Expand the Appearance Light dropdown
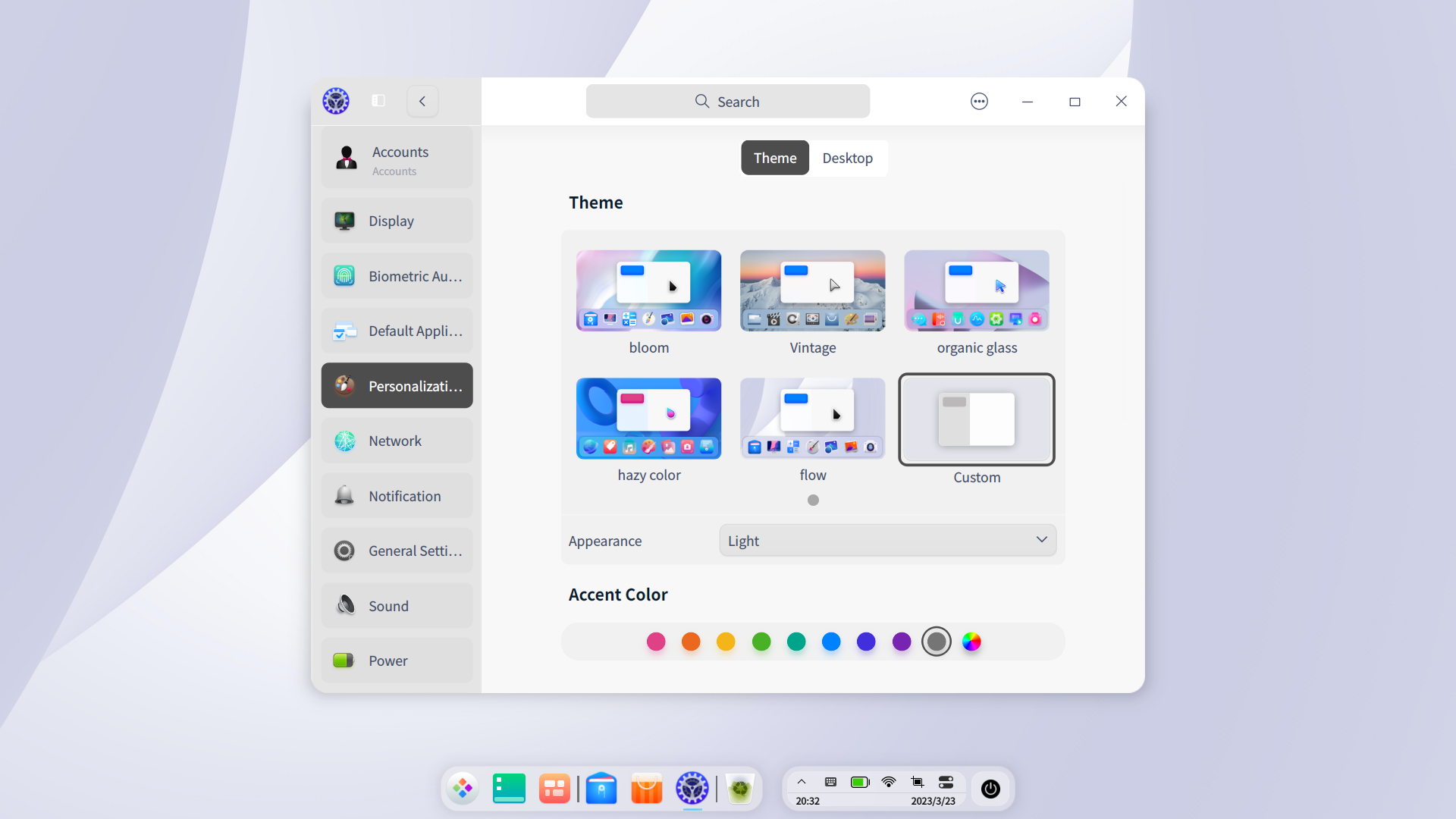The width and height of the screenshot is (1456, 819). [x=887, y=541]
